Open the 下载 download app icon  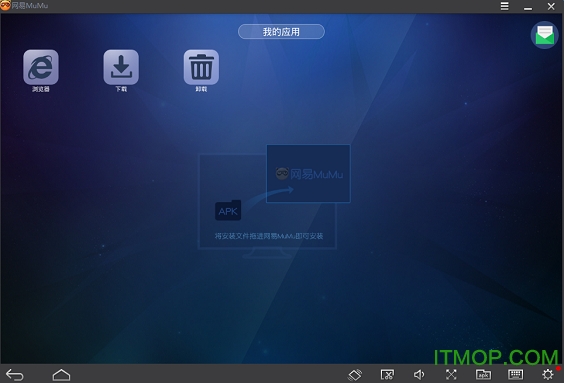[121, 67]
